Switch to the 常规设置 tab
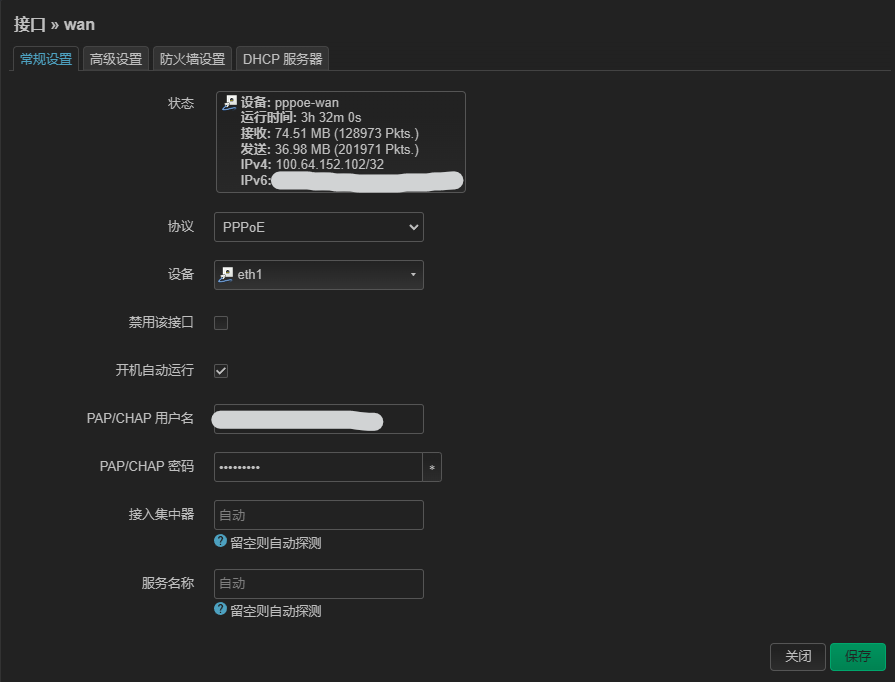The image size is (895, 682). point(46,59)
